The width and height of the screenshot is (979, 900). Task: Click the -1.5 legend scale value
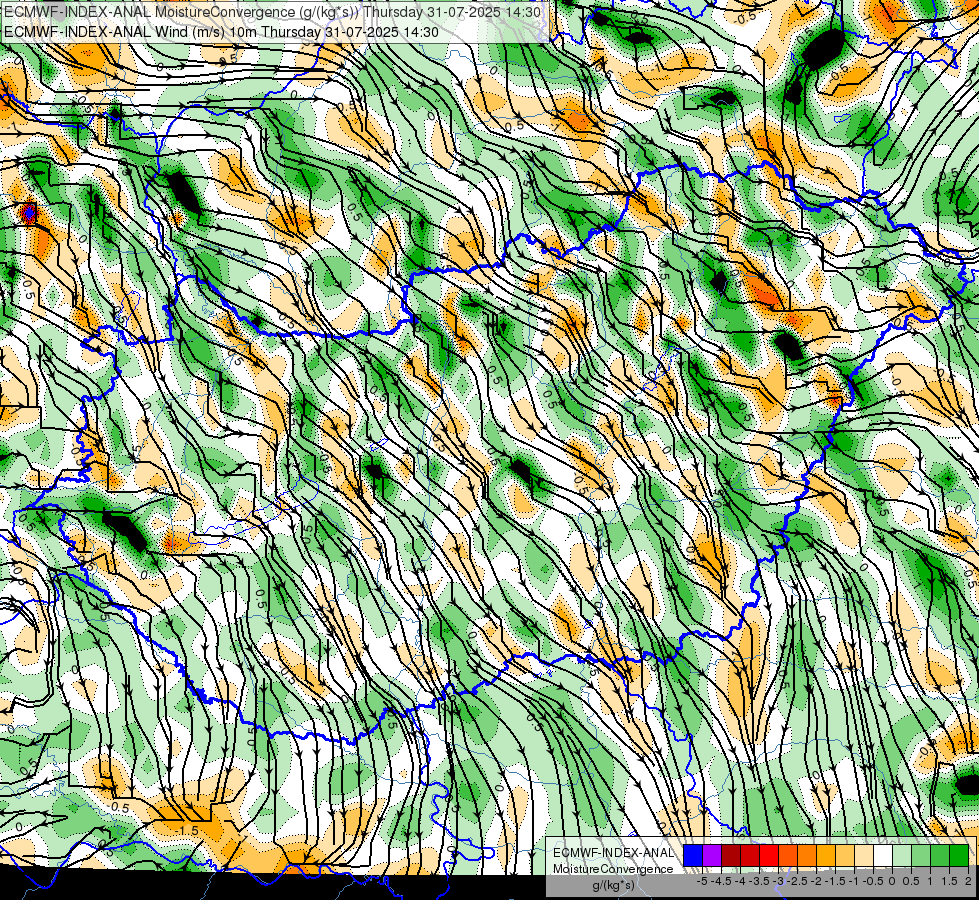[x=835, y=881]
